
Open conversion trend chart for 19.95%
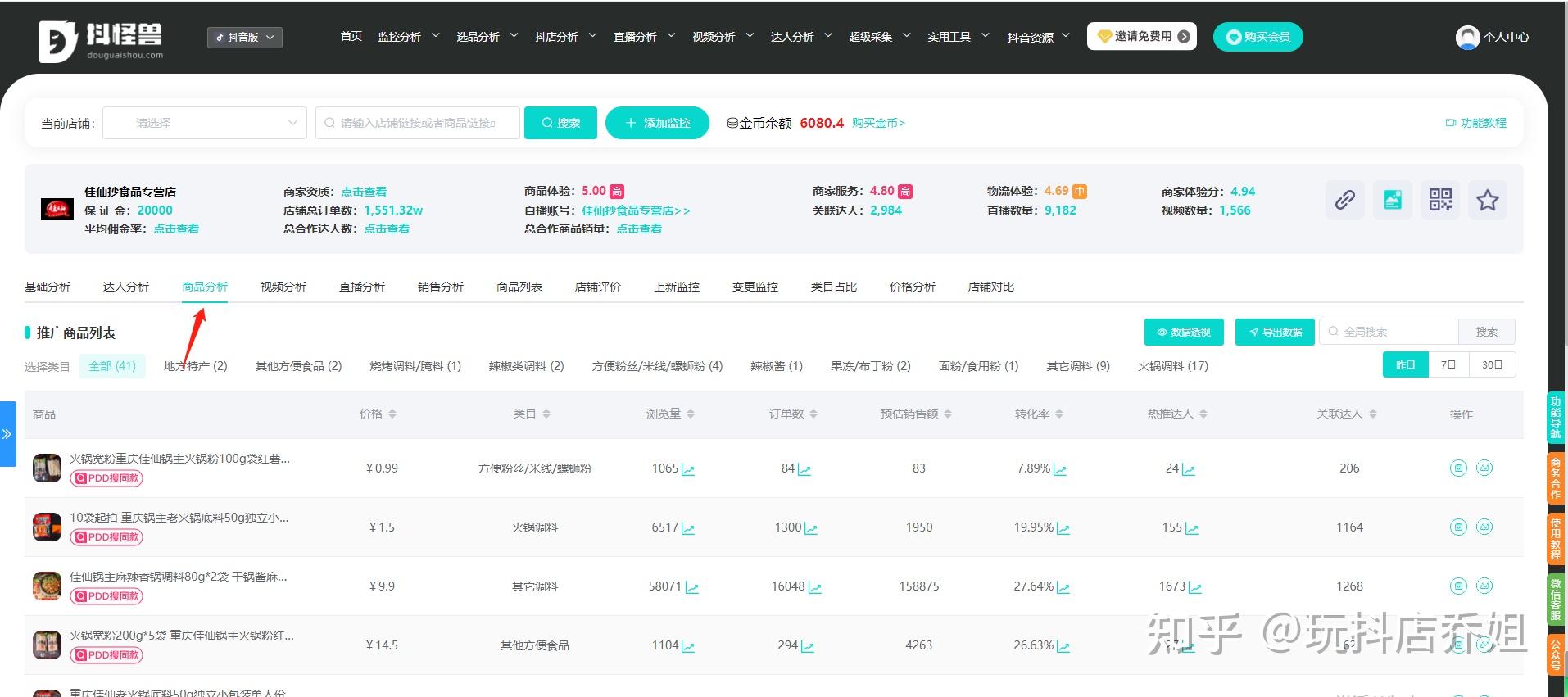1063,528
